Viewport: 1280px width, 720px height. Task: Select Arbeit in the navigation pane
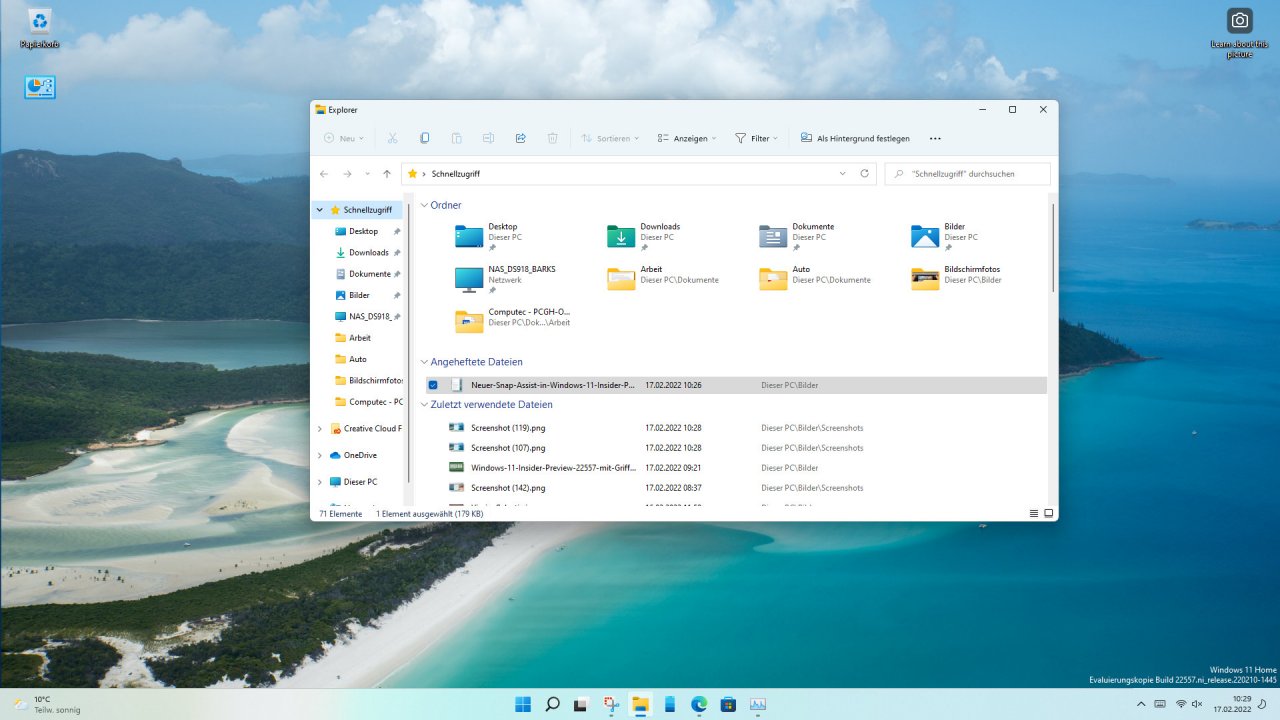[359, 338]
